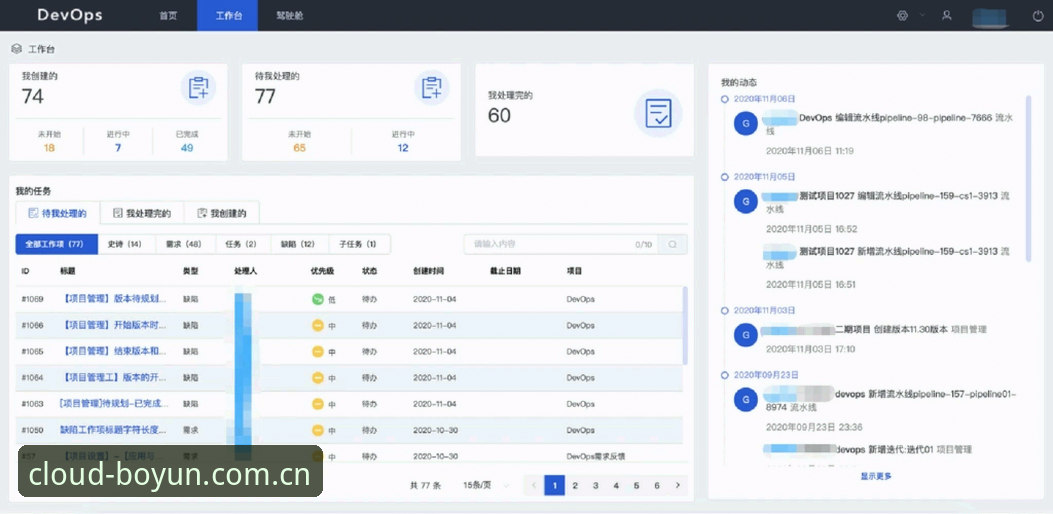The image size is (1053, 514).
Task: Click medium priority icon in row #1064
Action: (318, 378)
